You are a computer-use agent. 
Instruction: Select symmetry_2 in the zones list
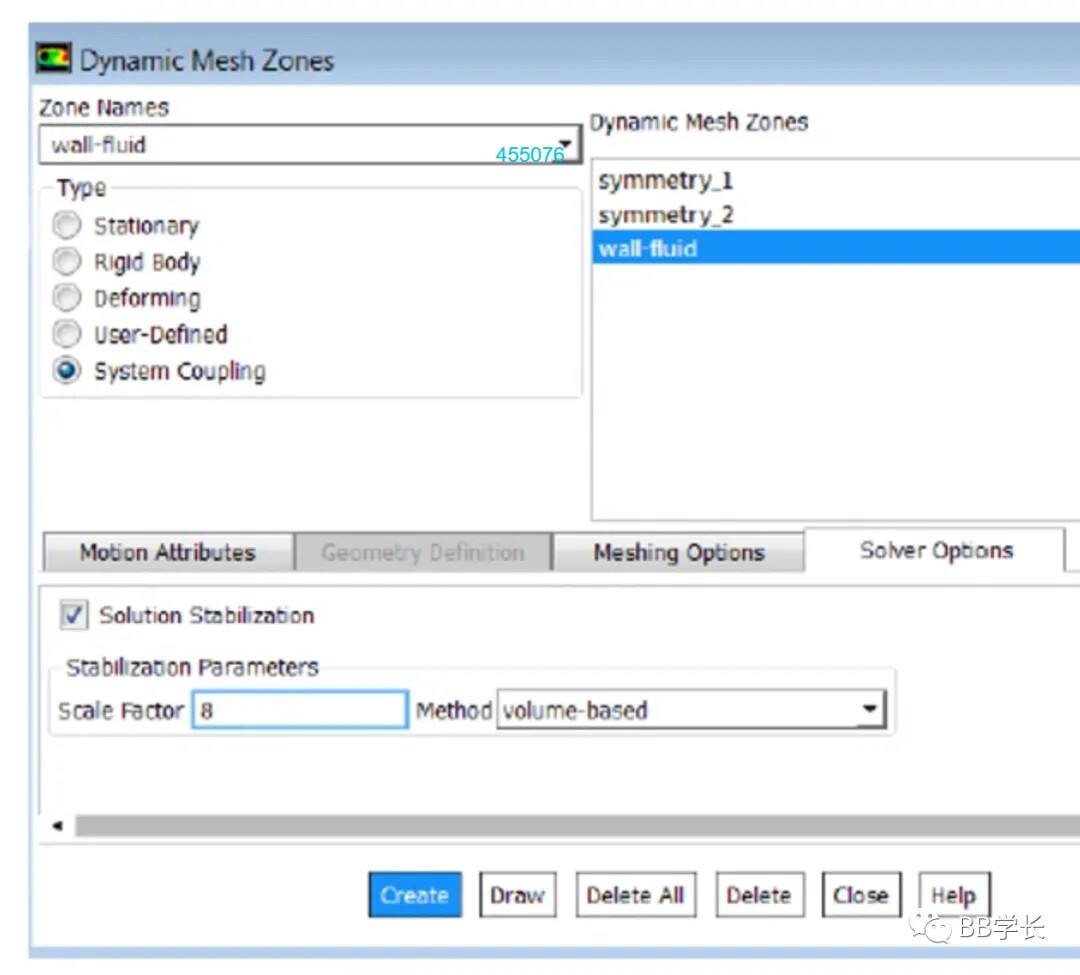(665, 215)
